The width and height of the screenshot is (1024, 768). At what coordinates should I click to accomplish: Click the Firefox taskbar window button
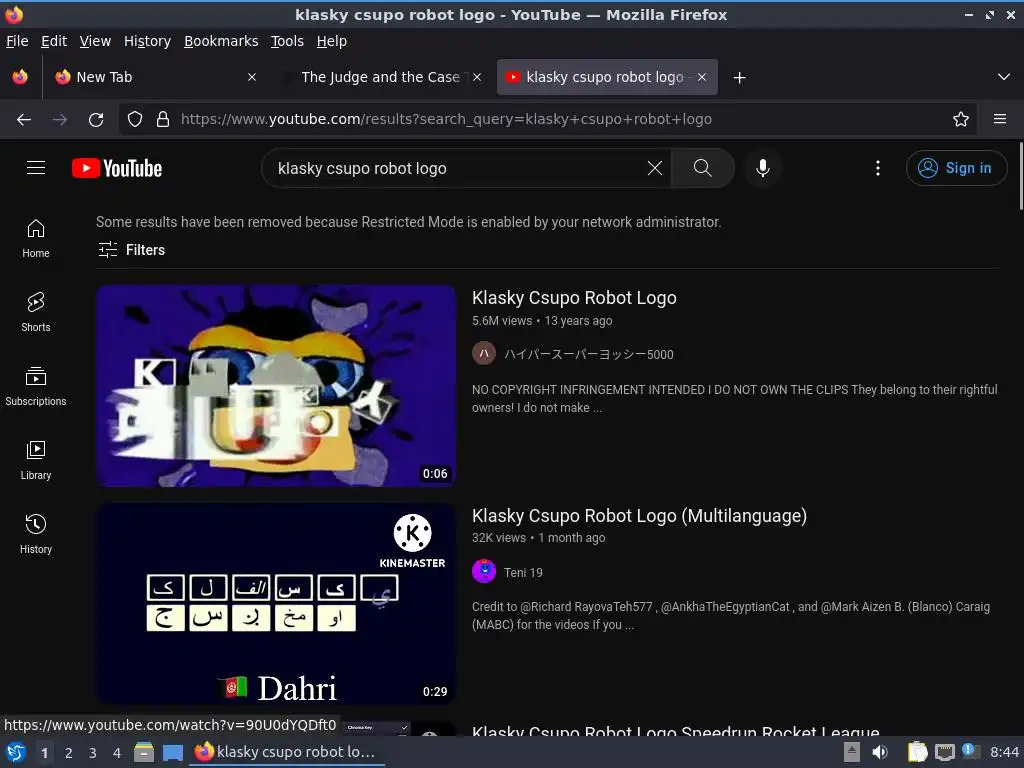click(287, 752)
